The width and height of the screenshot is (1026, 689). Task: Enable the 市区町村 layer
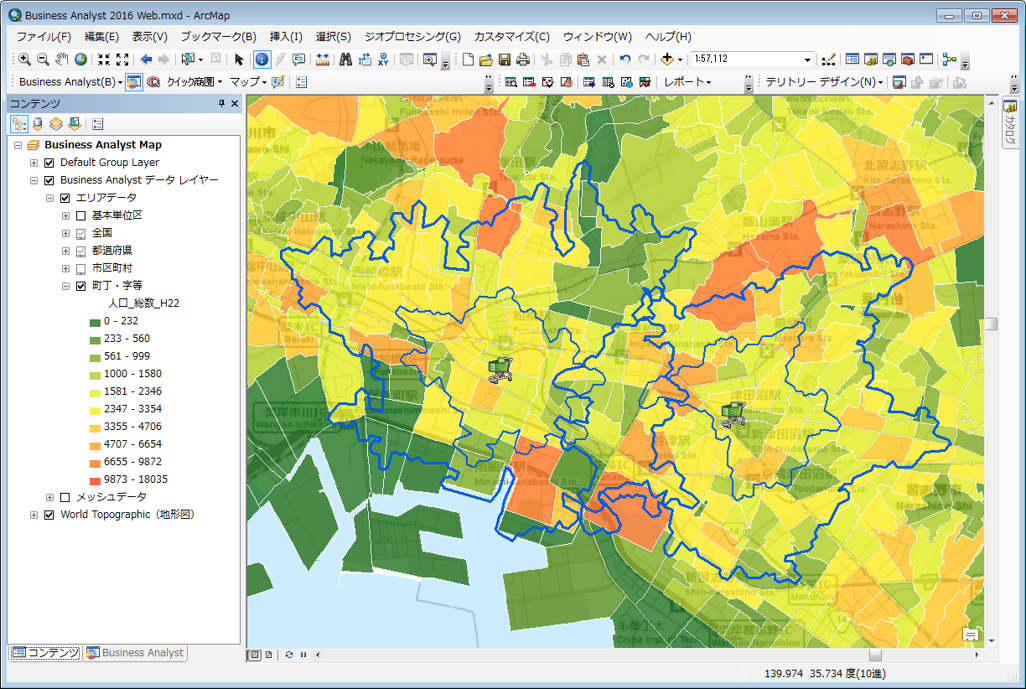coord(81,269)
